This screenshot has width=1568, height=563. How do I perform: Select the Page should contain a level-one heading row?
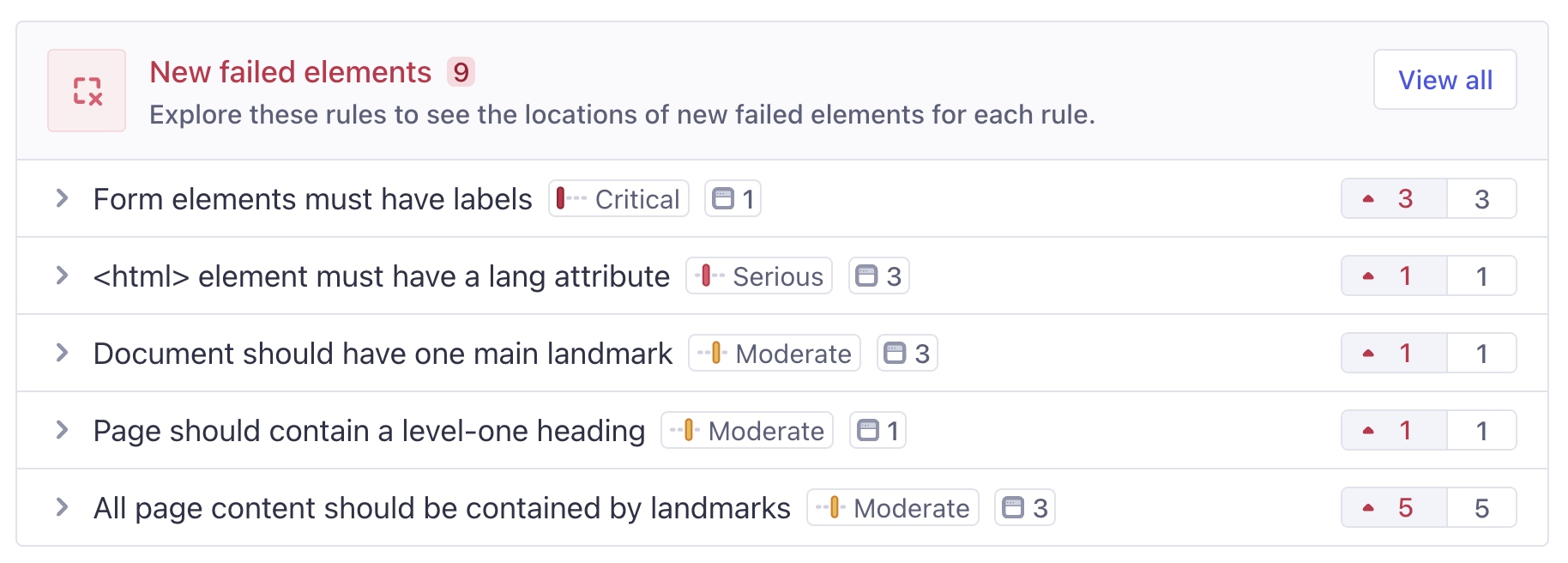[x=369, y=430]
